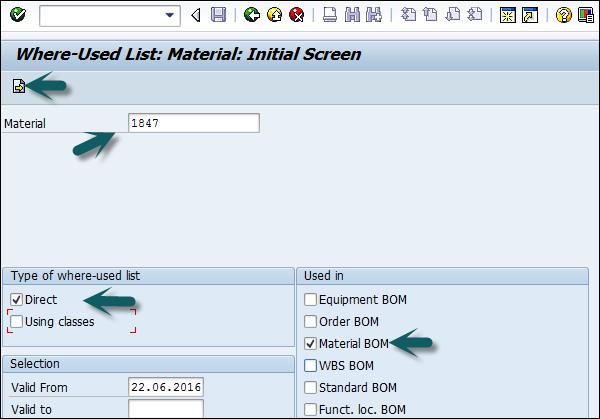Click the Material field label
Image resolution: width=600 pixels, height=419 pixels.
25,124
